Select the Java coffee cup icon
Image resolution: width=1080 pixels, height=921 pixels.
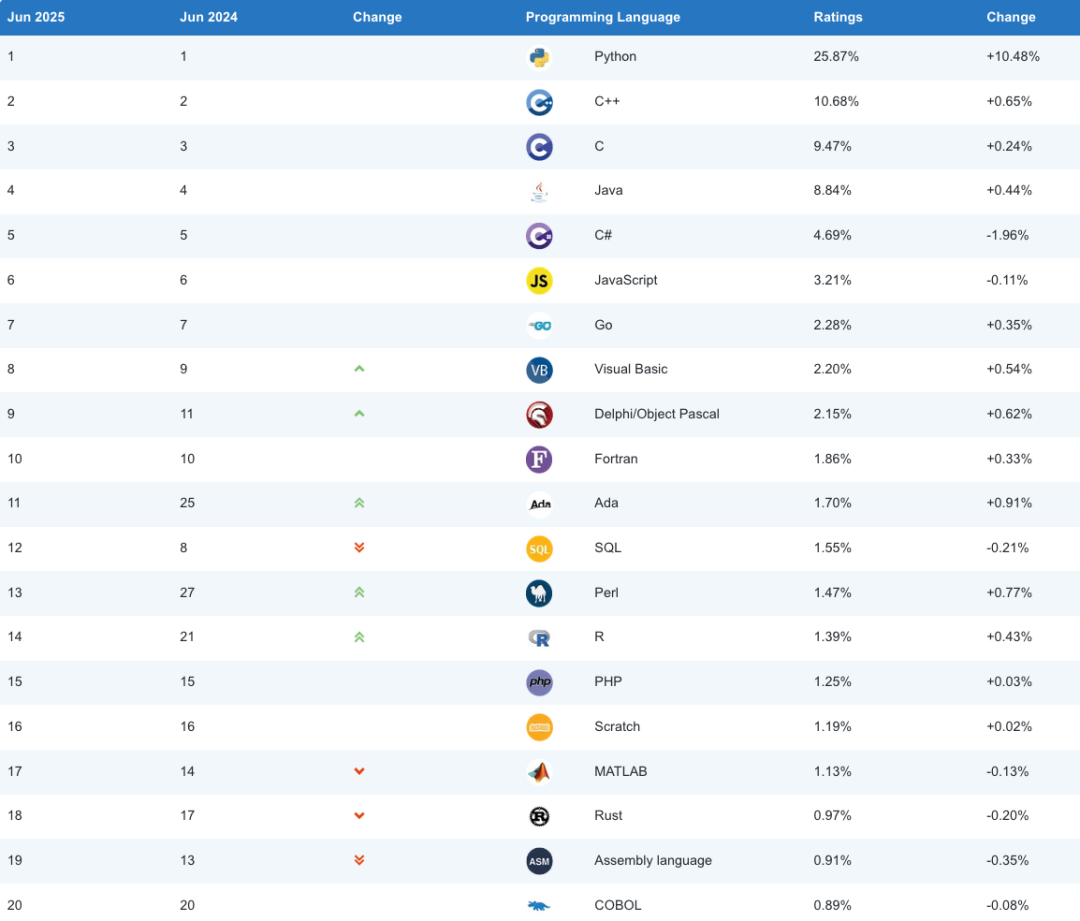pyautogui.click(x=539, y=192)
